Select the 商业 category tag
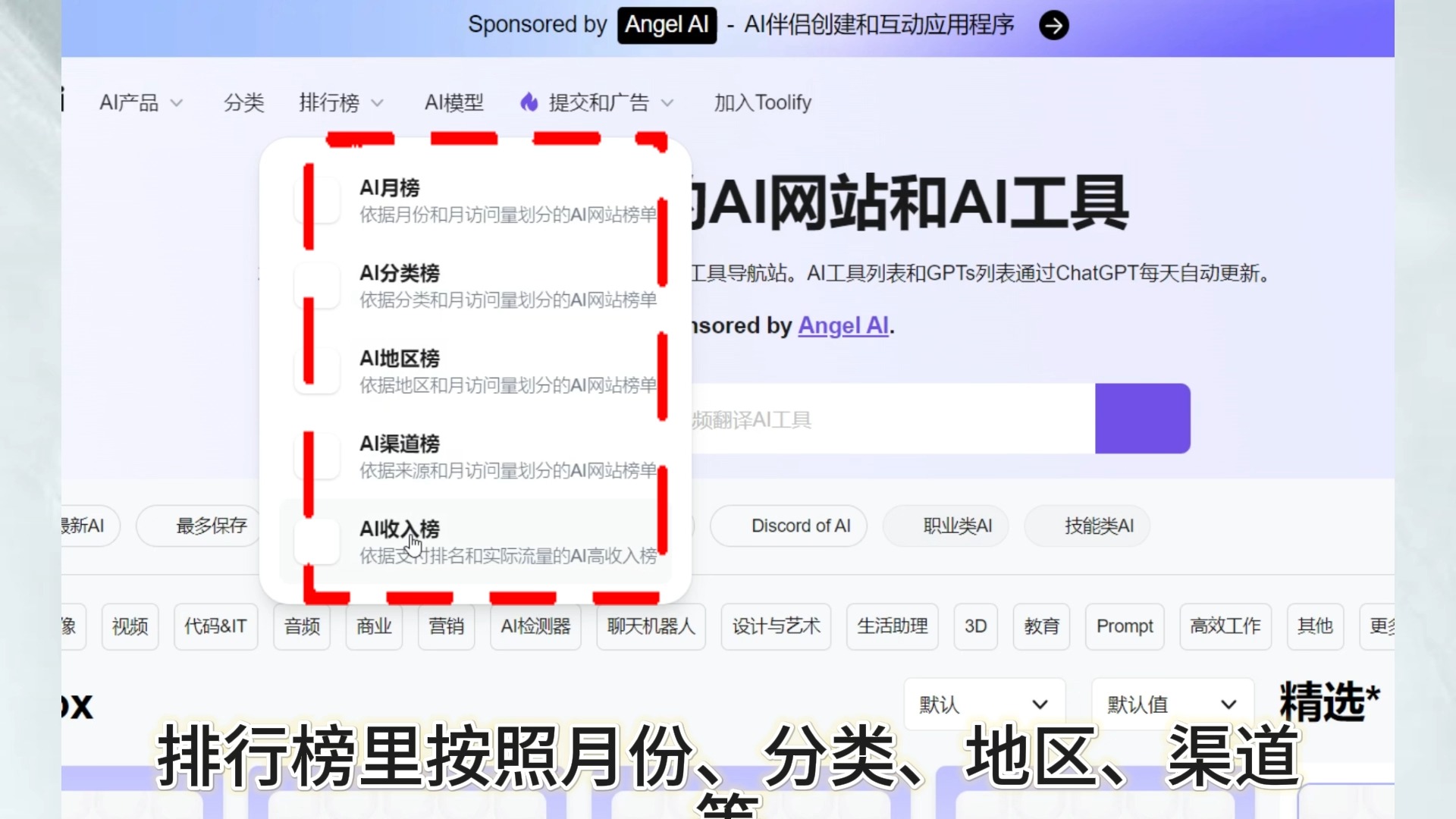1456x819 pixels. coord(374,626)
